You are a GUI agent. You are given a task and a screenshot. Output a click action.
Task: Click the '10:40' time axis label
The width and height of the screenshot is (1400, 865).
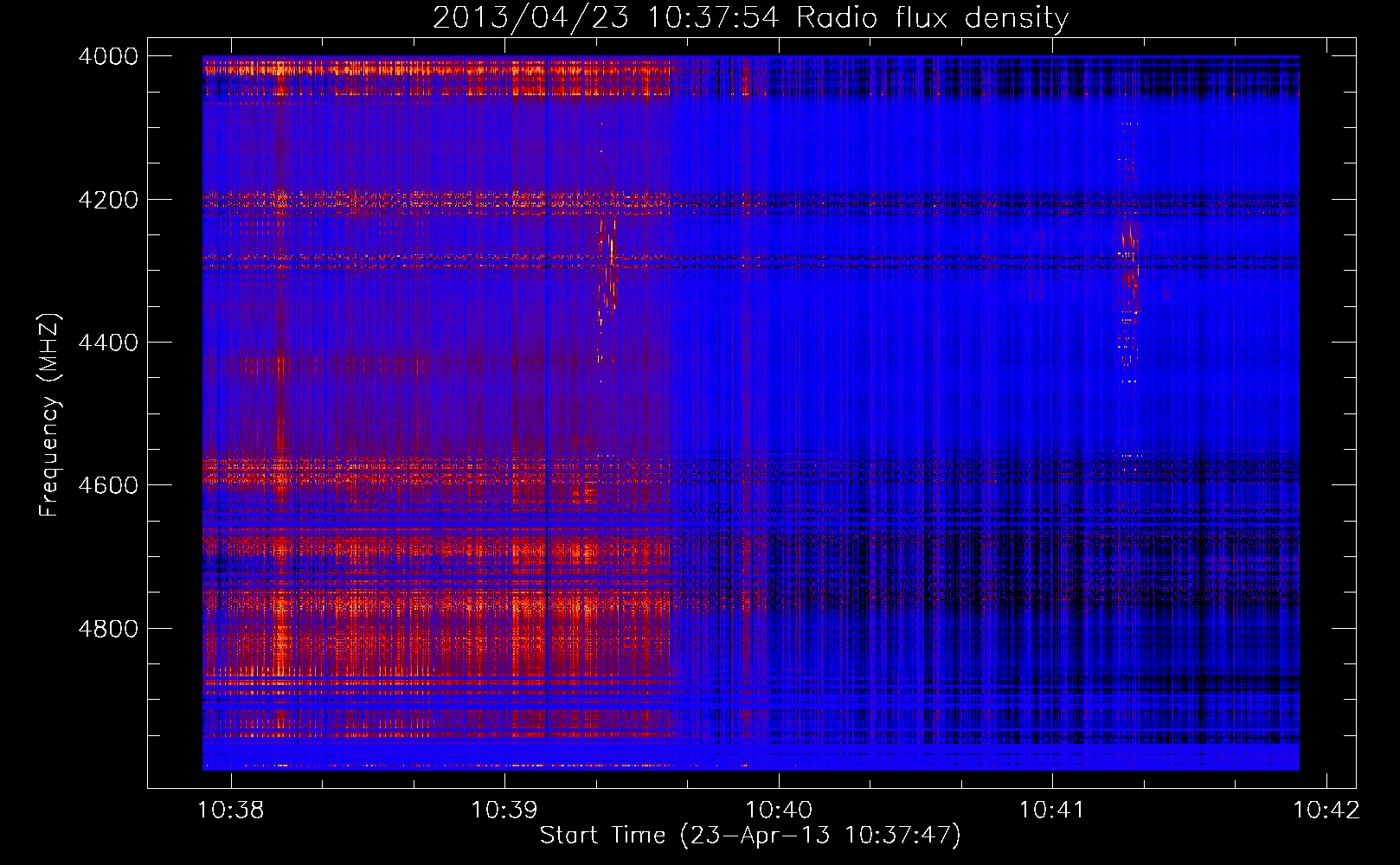[x=779, y=811]
